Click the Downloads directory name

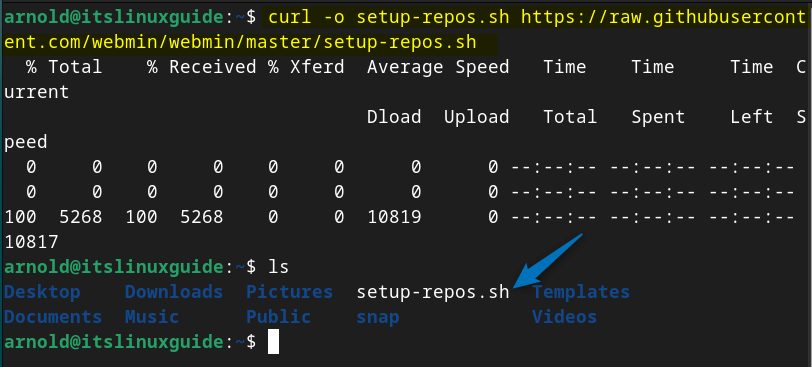(173, 292)
